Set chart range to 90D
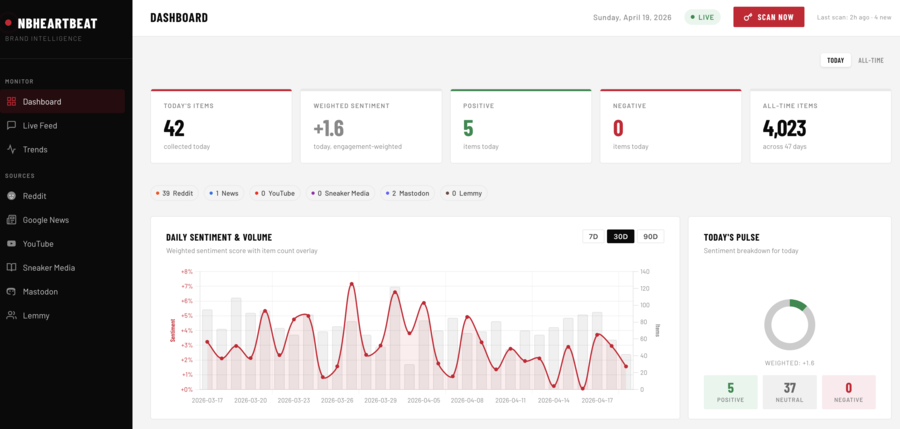The width and height of the screenshot is (900, 429). 650,237
